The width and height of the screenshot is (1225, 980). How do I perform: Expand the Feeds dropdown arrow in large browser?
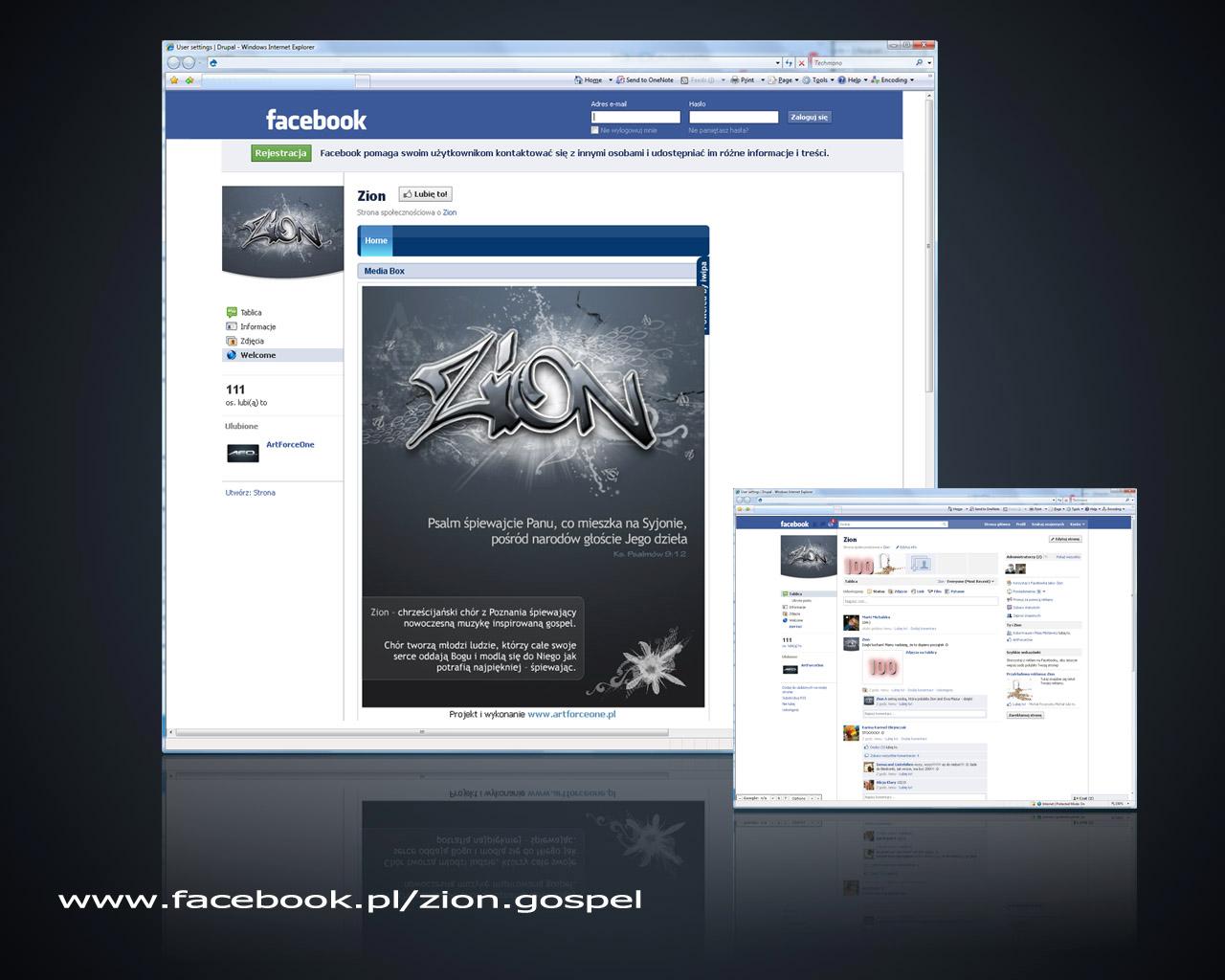pyautogui.click(x=724, y=80)
